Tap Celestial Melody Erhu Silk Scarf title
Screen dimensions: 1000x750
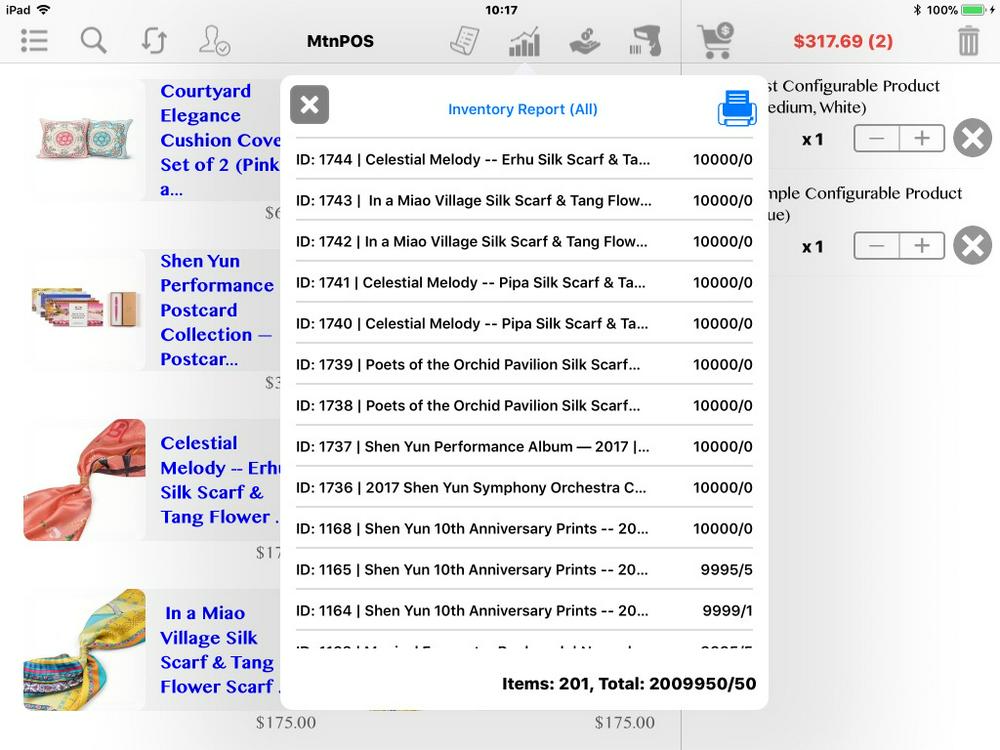pos(220,480)
